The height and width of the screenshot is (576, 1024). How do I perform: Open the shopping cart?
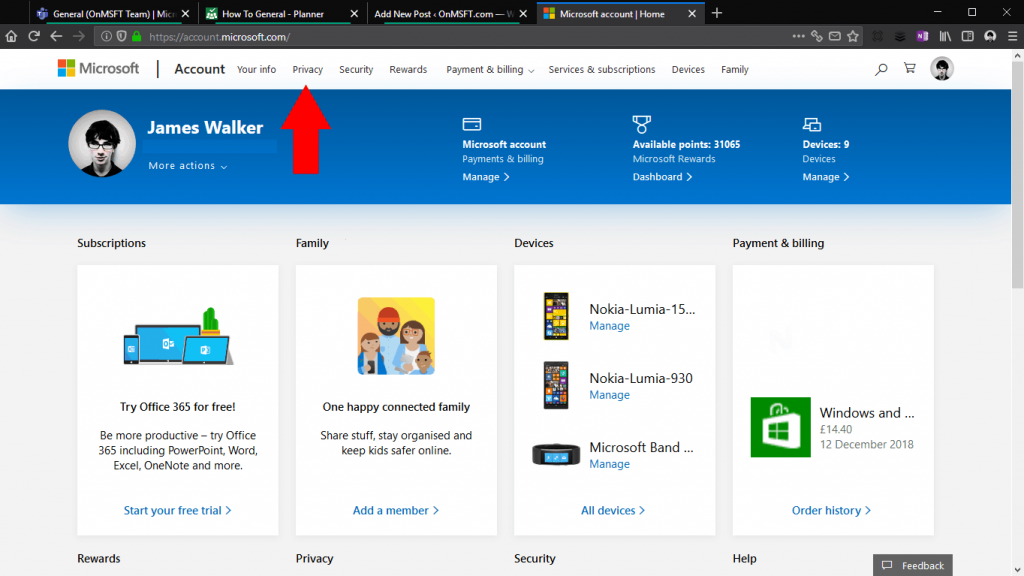[909, 68]
